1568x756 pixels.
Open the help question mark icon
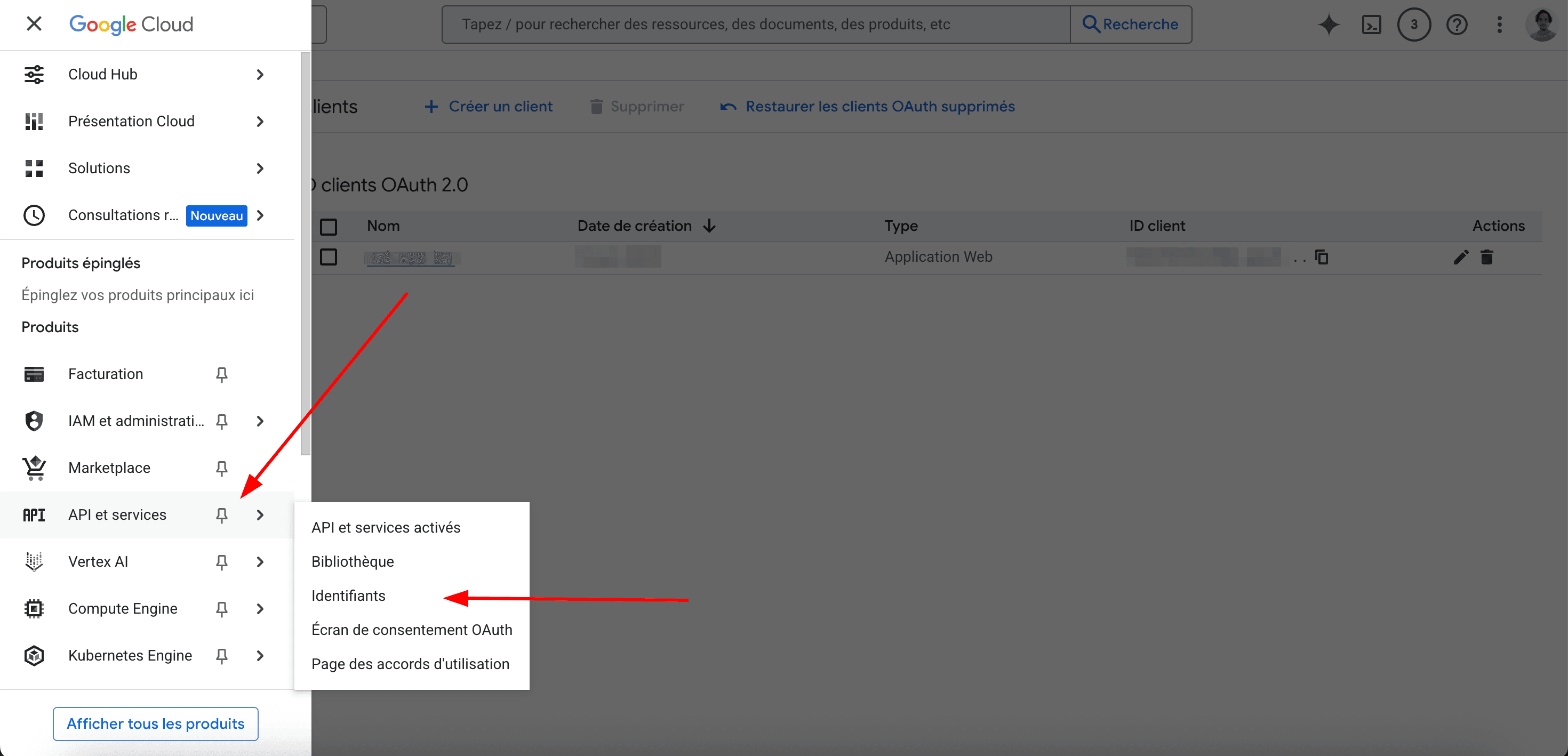(x=1457, y=25)
